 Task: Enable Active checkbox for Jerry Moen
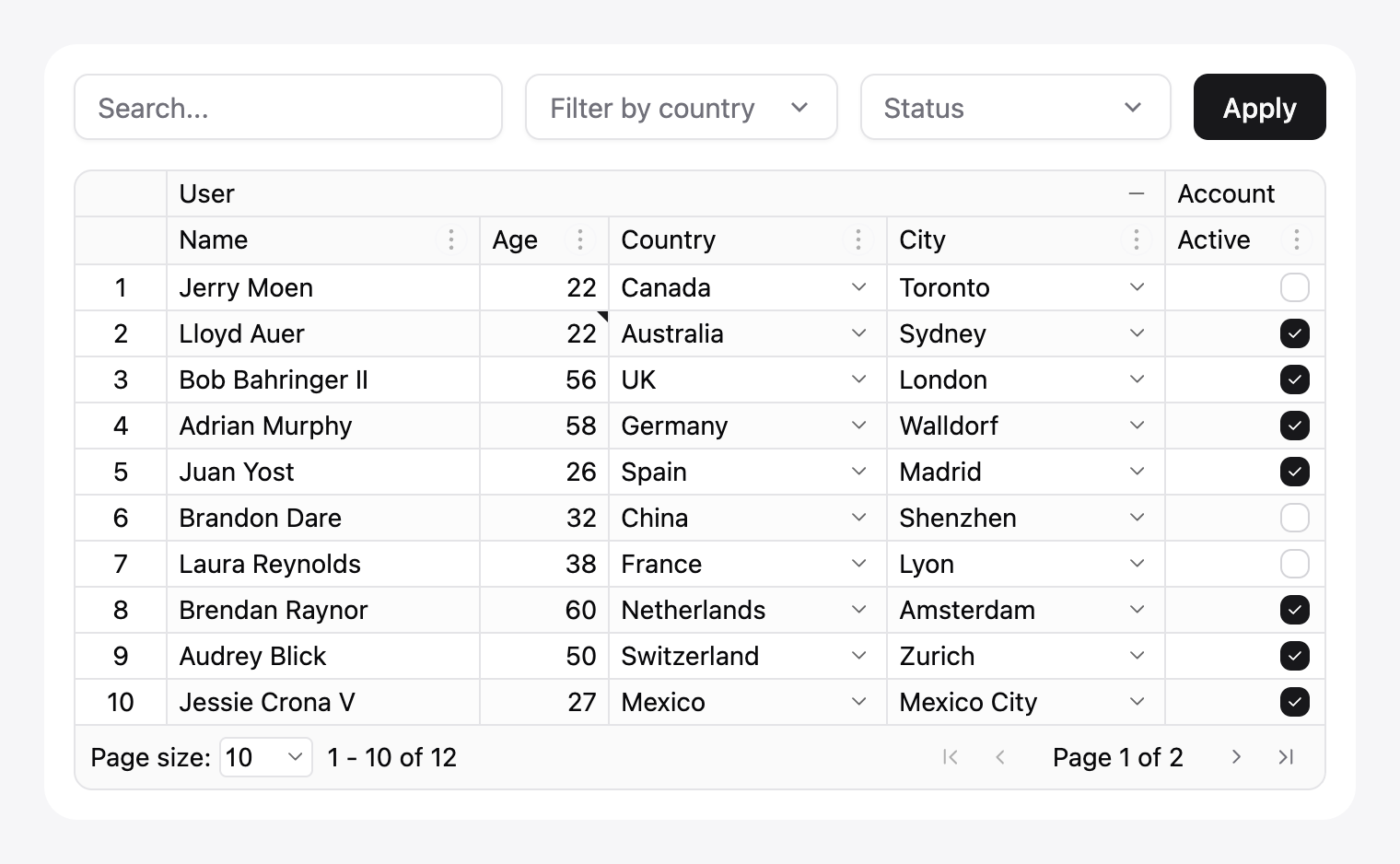(x=1294, y=287)
